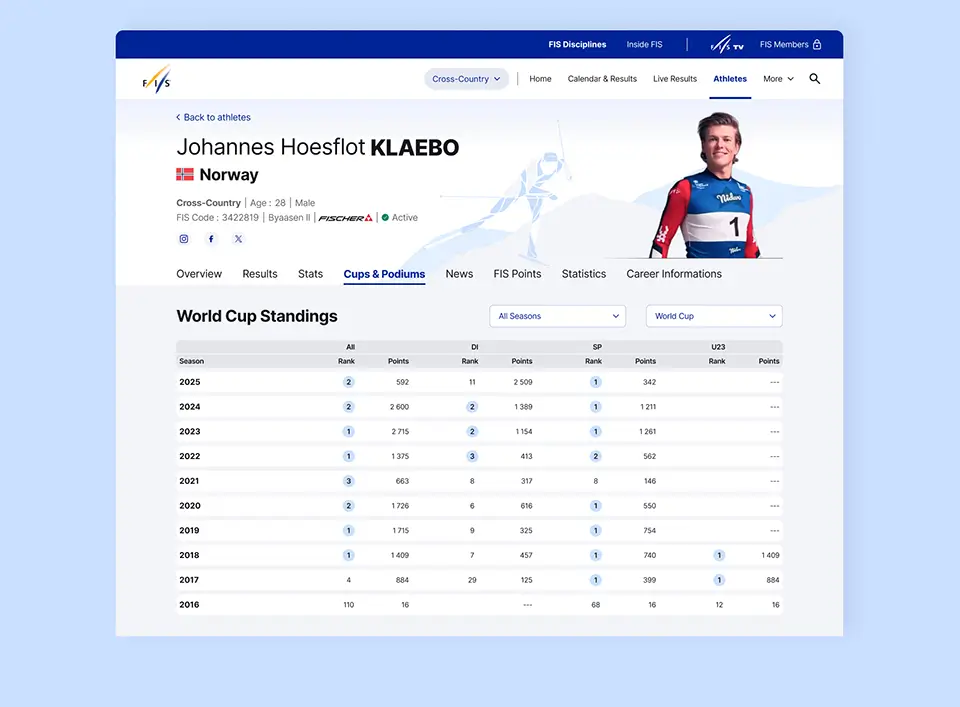Expand the More navigation menu
This screenshot has height=707, width=960.
(x=778, y=79)
